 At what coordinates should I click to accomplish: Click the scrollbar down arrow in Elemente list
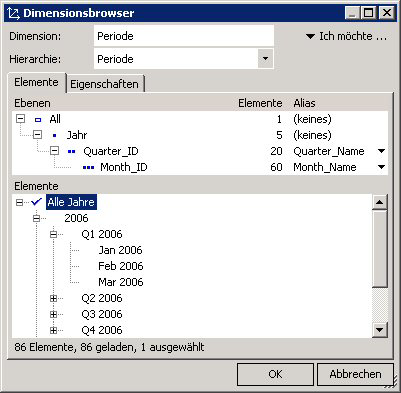pyautogui.click(x=380, y=330)
